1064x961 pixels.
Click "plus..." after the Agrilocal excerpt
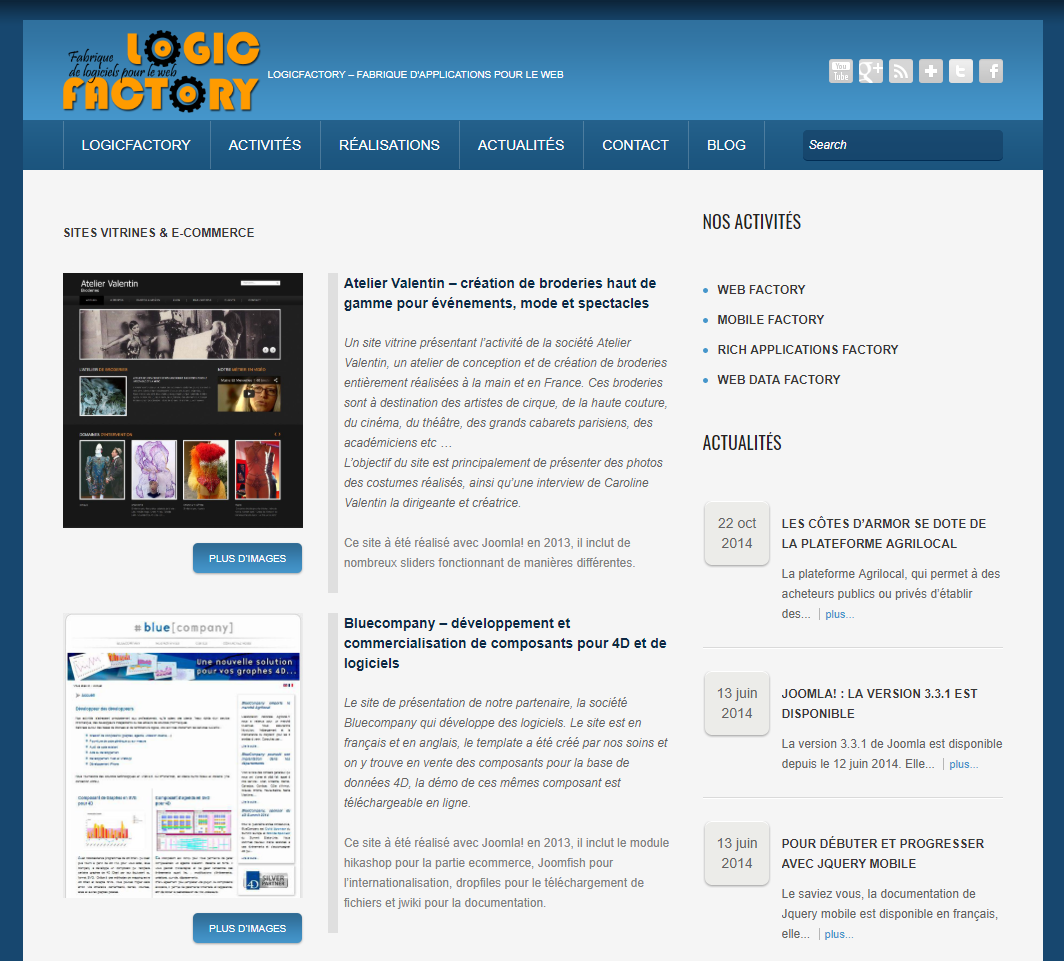(839, 614)
